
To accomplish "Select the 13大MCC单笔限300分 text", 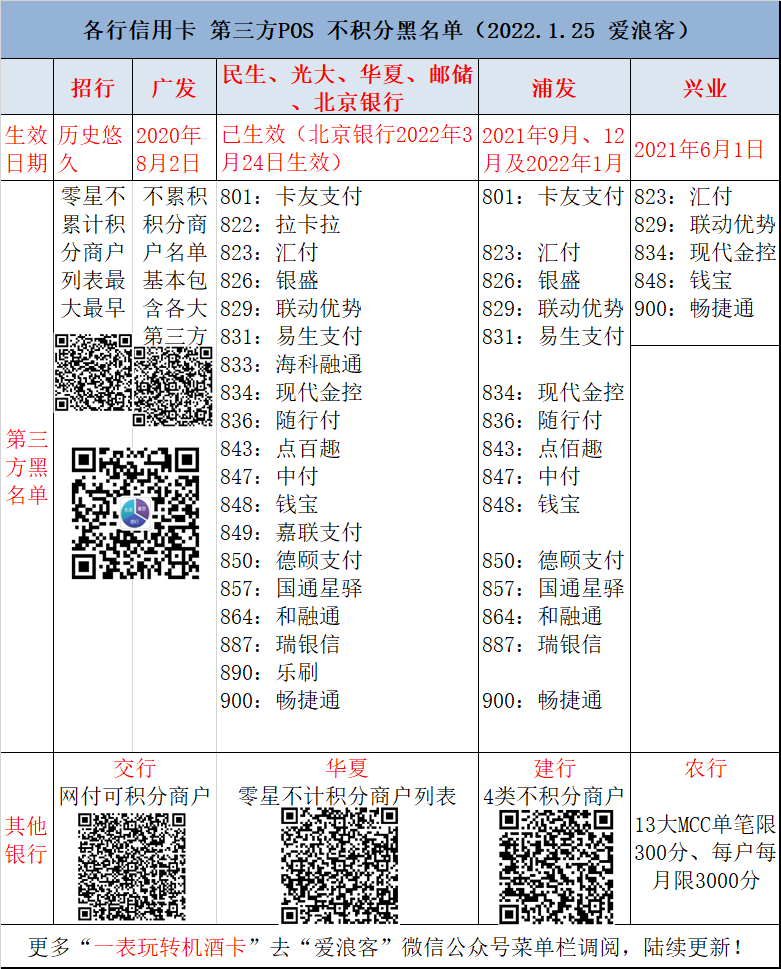I will point(705,838).
